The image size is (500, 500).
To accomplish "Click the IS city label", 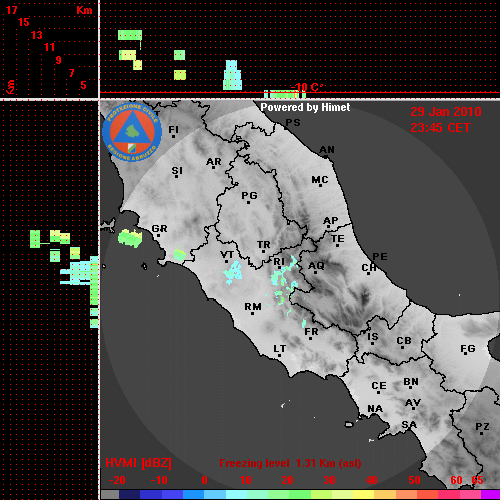I will point(373,337).
